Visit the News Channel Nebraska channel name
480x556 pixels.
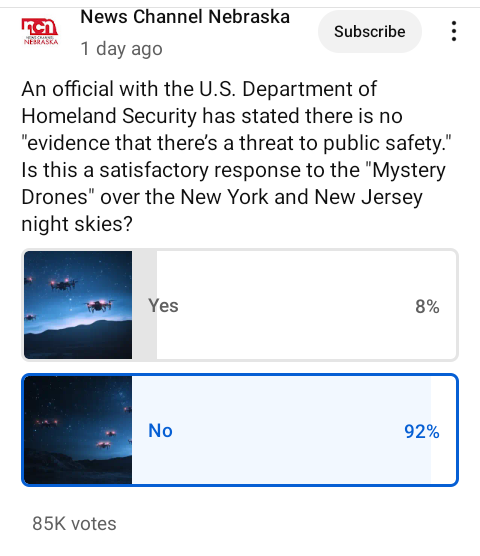click(x=185, y=17)
